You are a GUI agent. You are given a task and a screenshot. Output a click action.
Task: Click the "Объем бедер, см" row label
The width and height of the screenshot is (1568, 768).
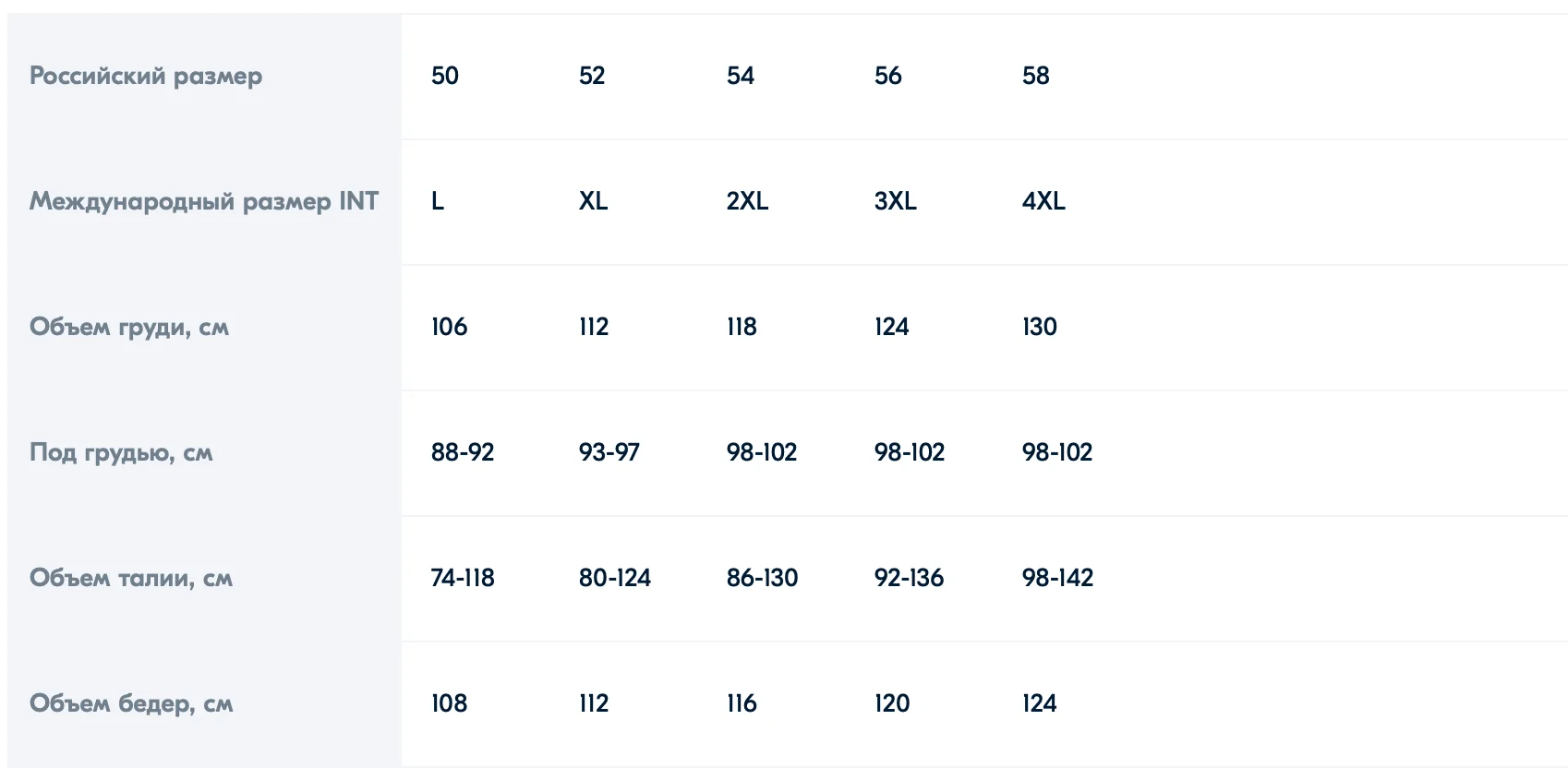(131, 703)
